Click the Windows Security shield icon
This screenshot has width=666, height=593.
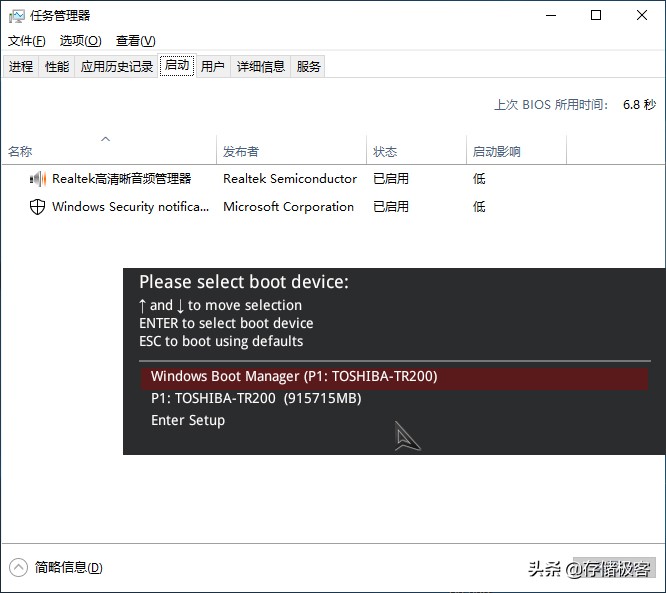(37, 207)
